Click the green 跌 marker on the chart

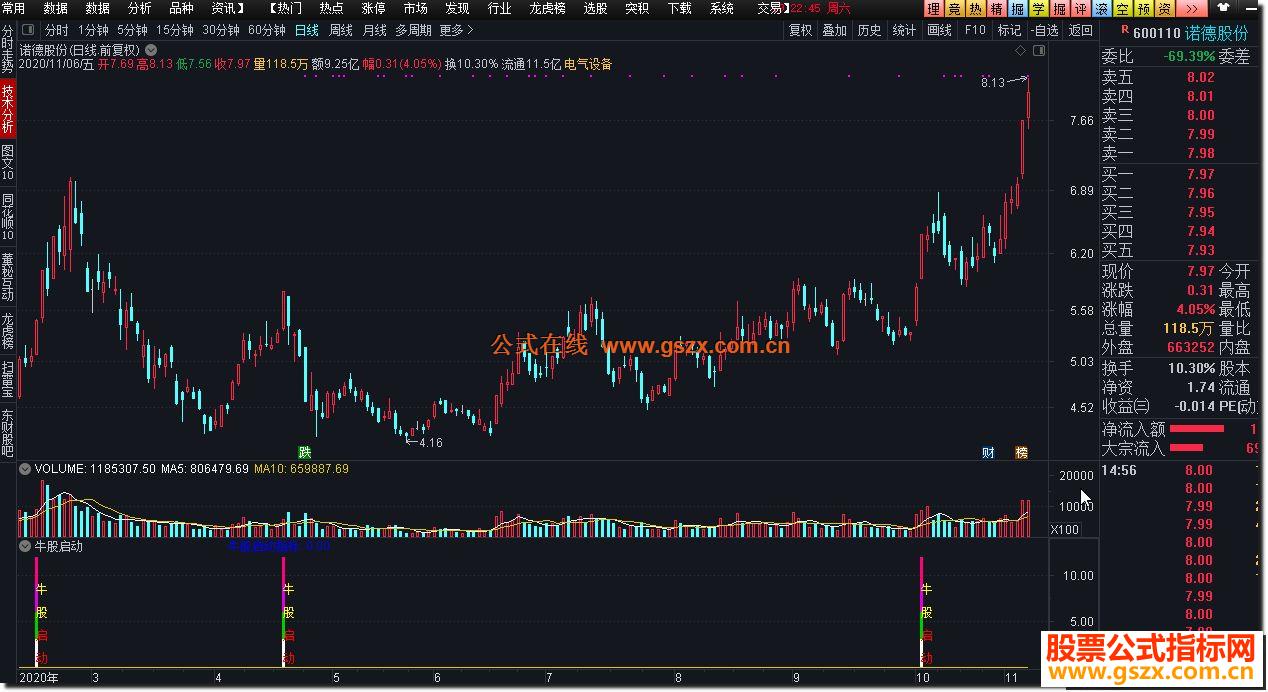click(x=305, y=452)
